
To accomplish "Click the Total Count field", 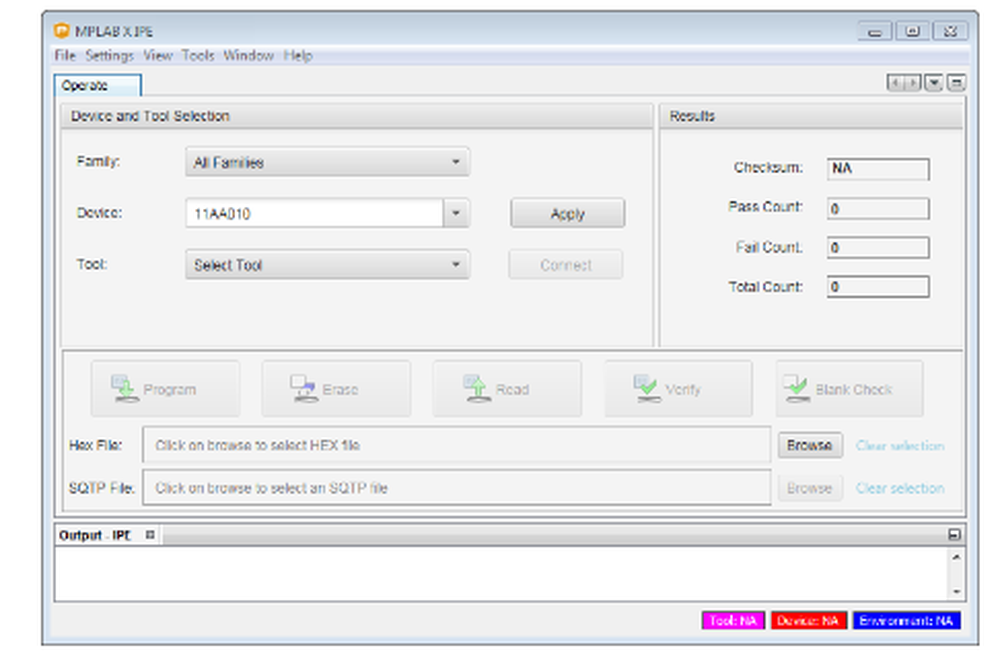I will 878,286.
